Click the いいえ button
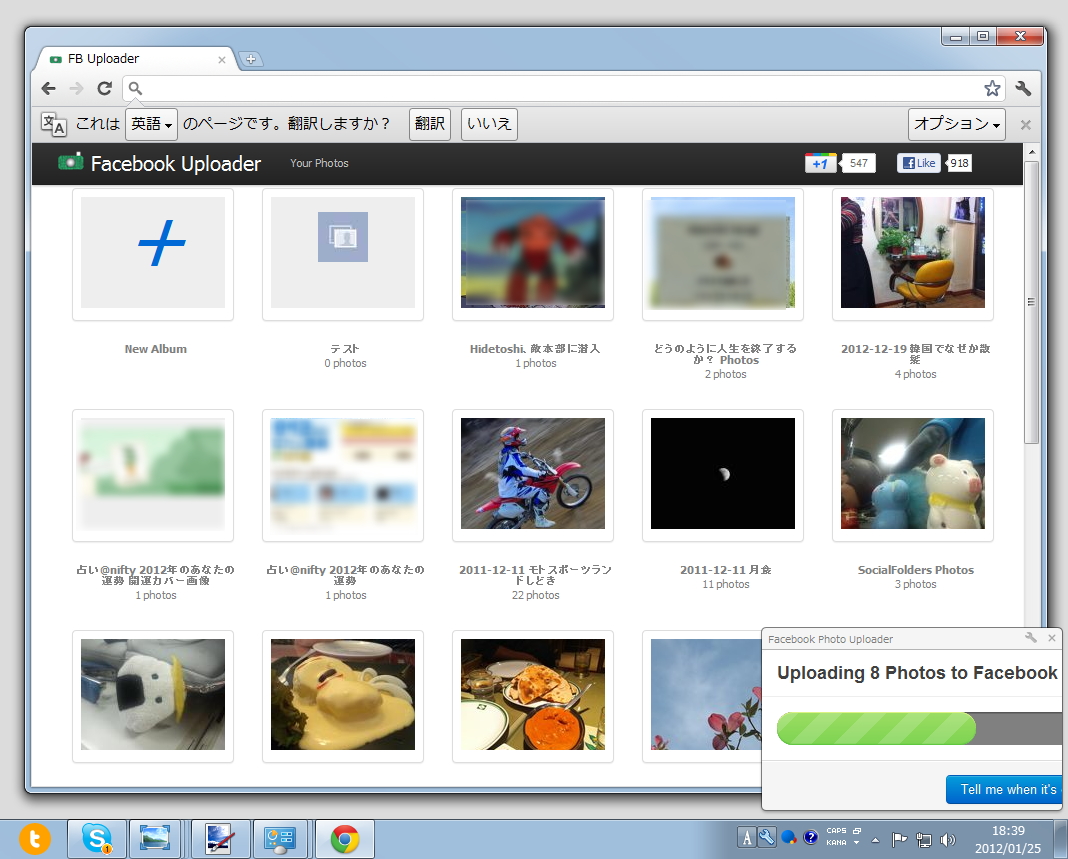Screen dimensions: 1068x859 tap(489, 124)
